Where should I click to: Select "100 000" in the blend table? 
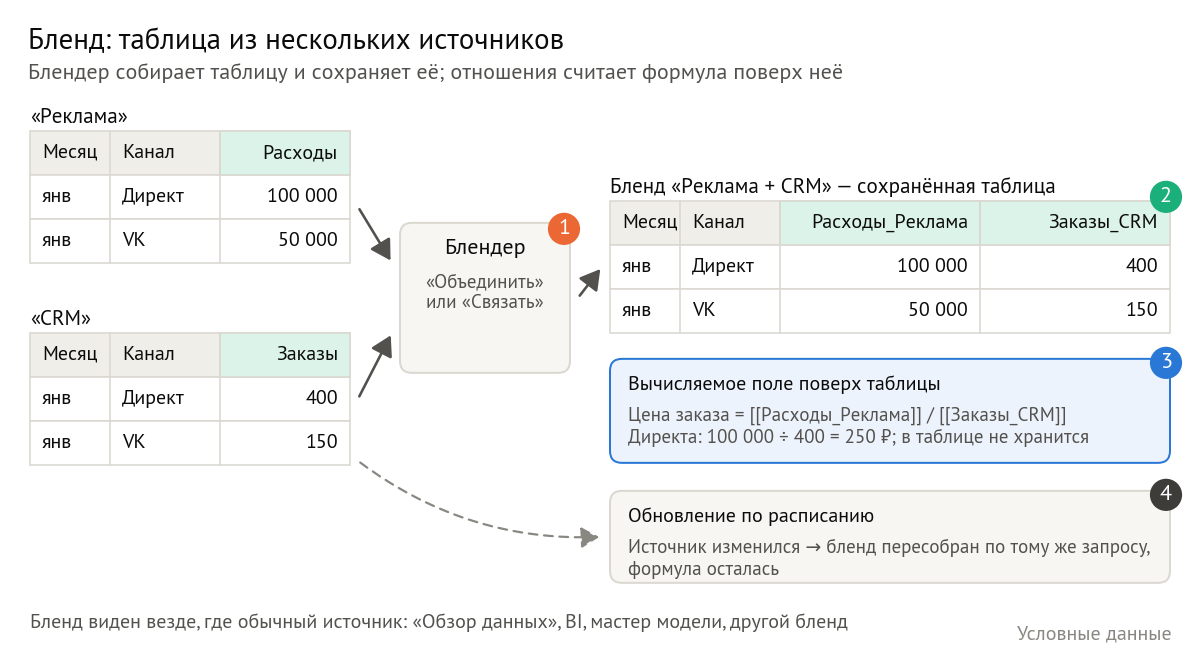coord(880,266)
